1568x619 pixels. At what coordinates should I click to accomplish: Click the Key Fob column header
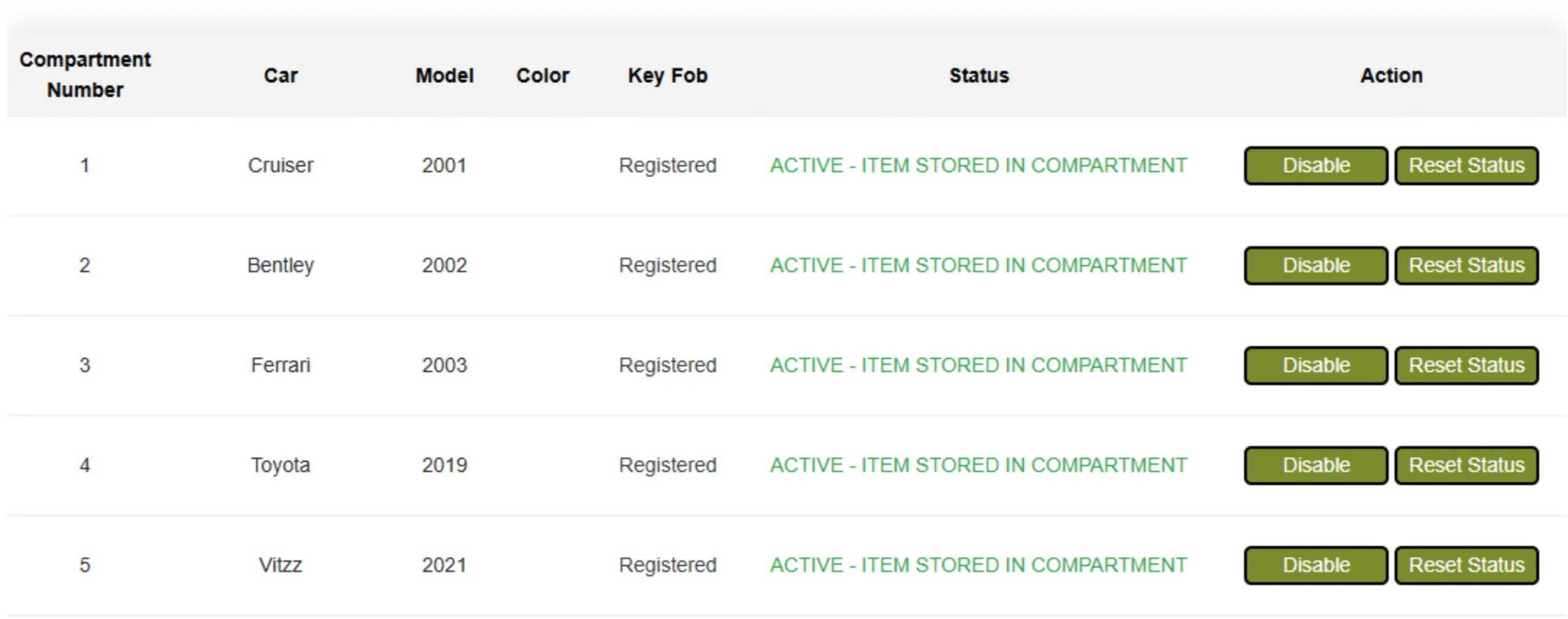[668, 75]
